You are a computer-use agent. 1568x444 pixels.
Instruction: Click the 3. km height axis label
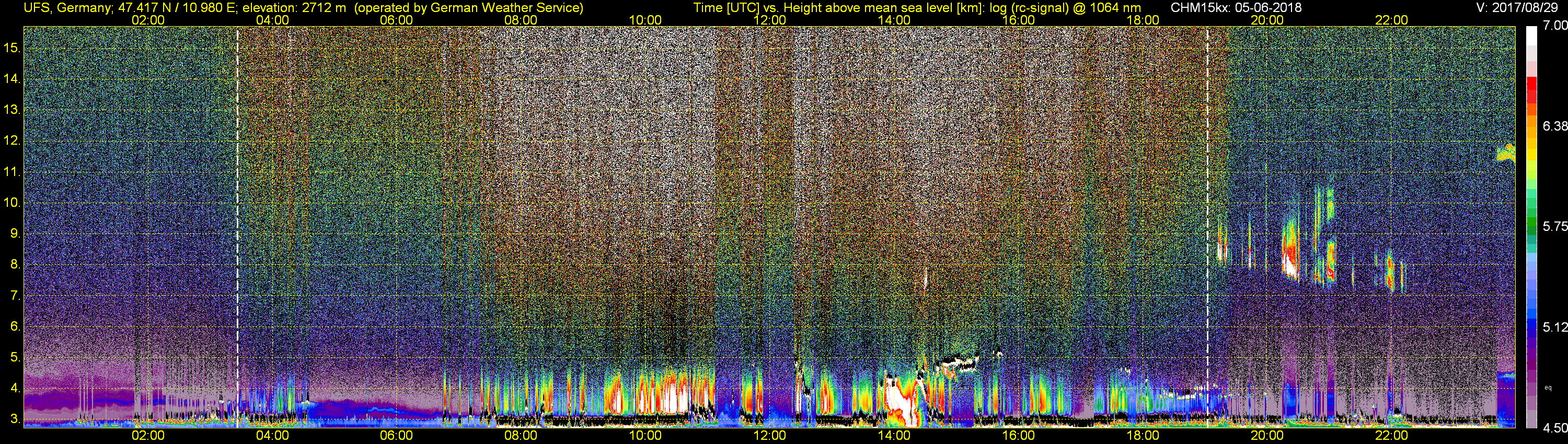pos(15,419)
